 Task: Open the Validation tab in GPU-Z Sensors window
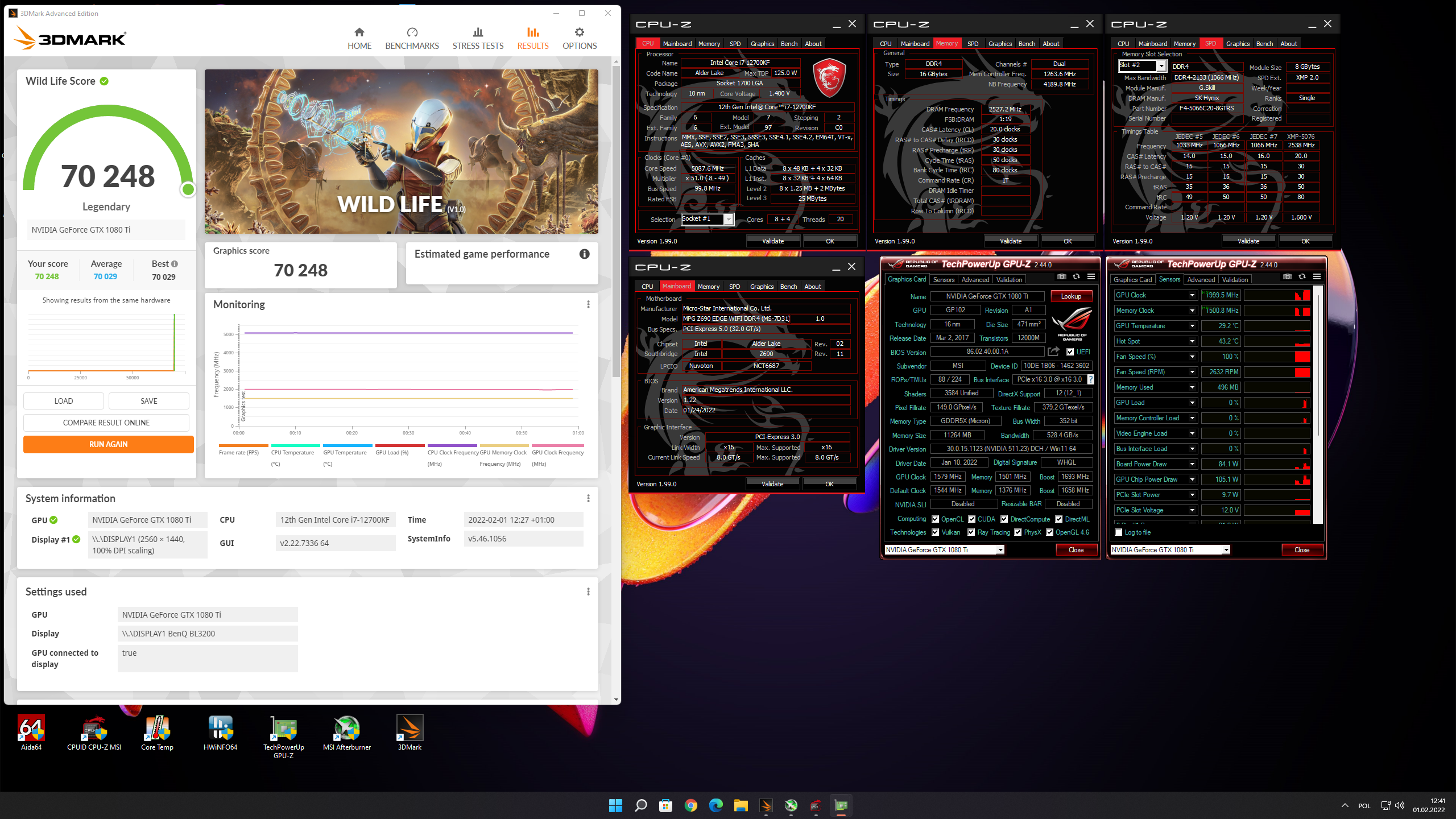pyautogui.click(x=1235, y=280)
